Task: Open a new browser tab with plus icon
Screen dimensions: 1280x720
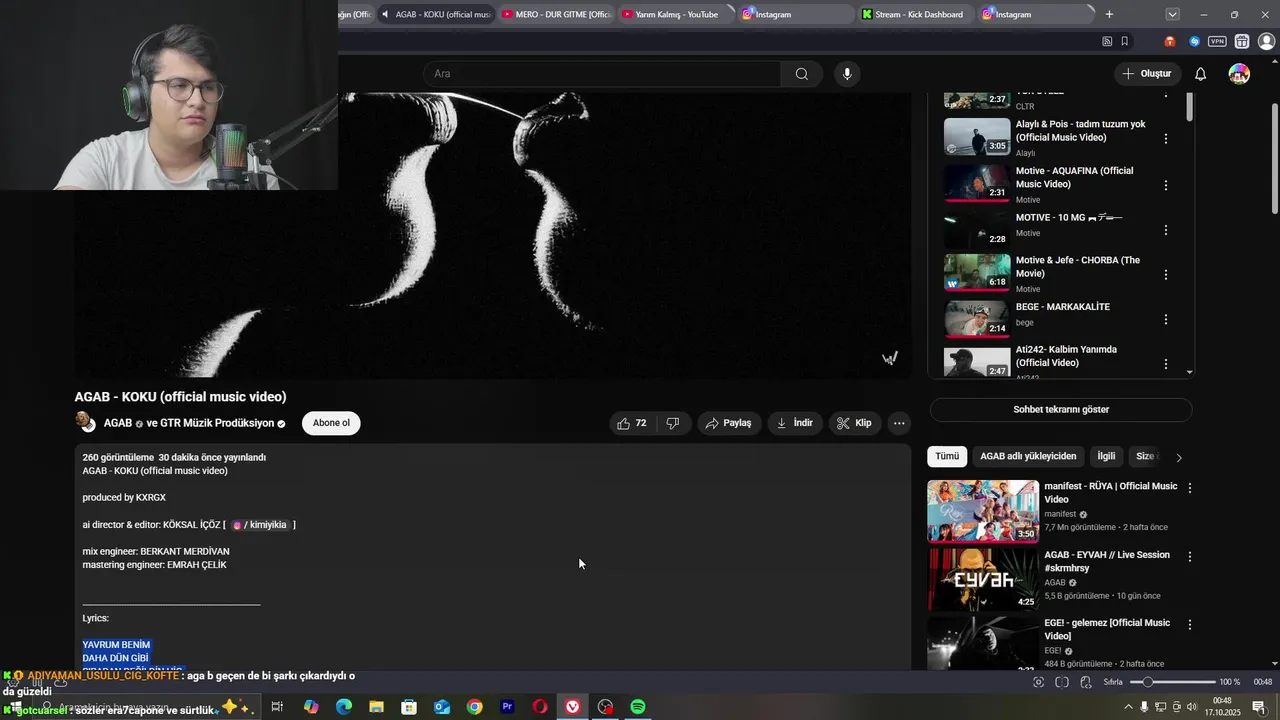Action: 1109,14
